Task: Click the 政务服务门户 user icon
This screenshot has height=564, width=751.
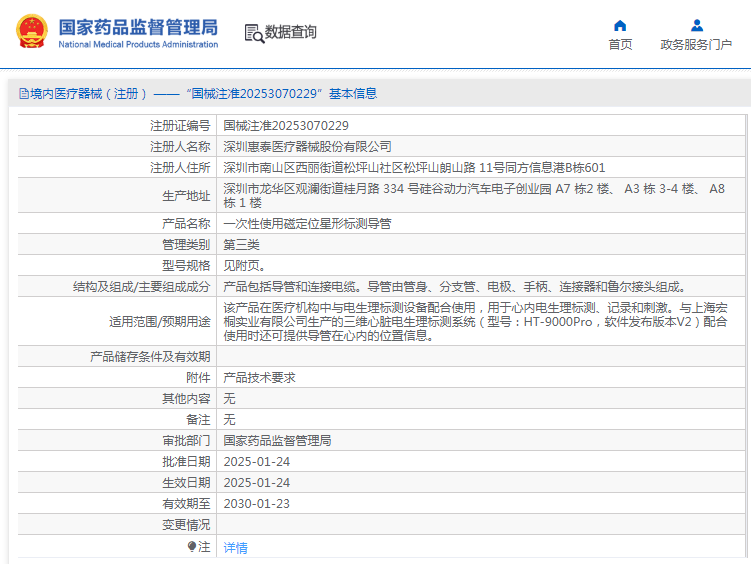Action: coord(696,25)
